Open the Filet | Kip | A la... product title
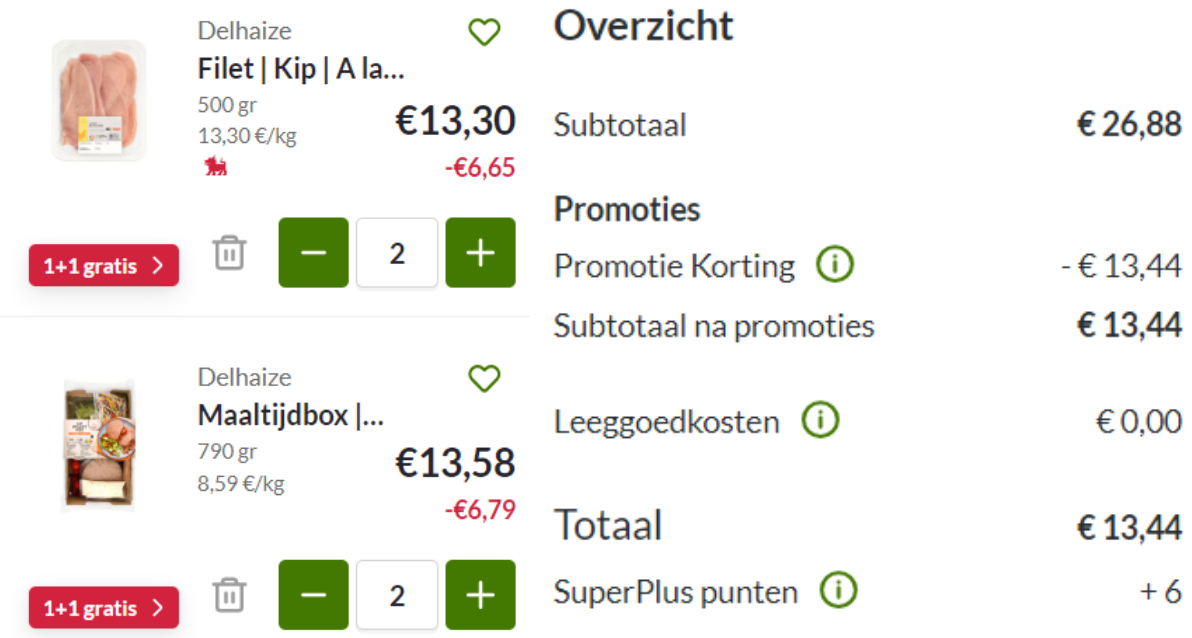 [301, 69]
